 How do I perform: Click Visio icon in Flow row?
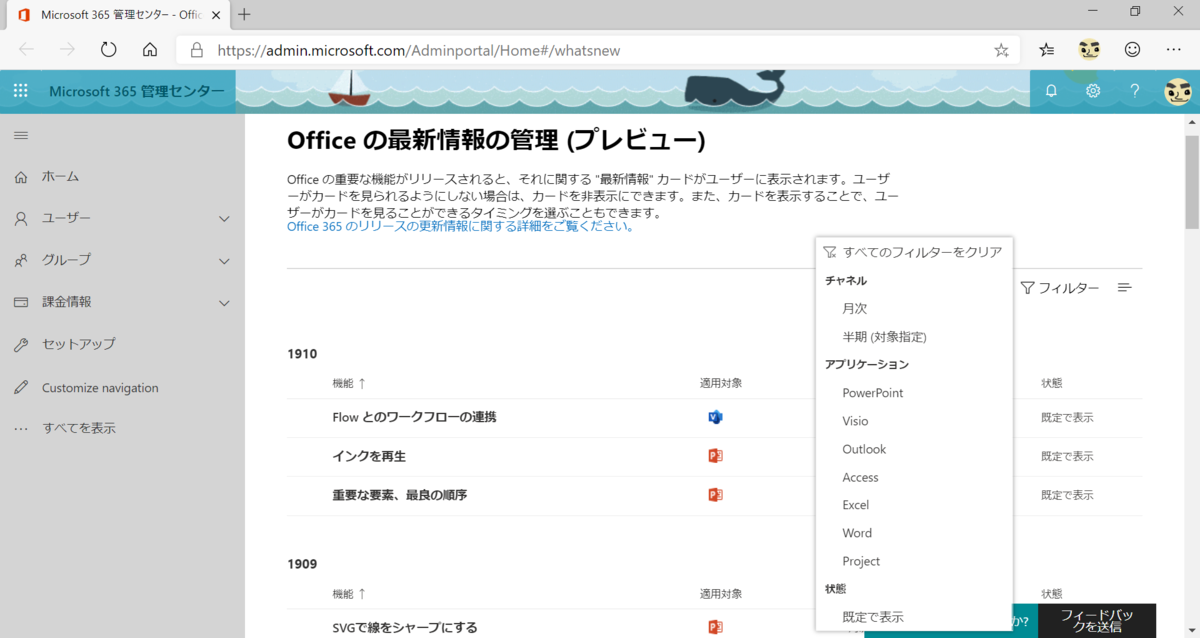point(715,417)
